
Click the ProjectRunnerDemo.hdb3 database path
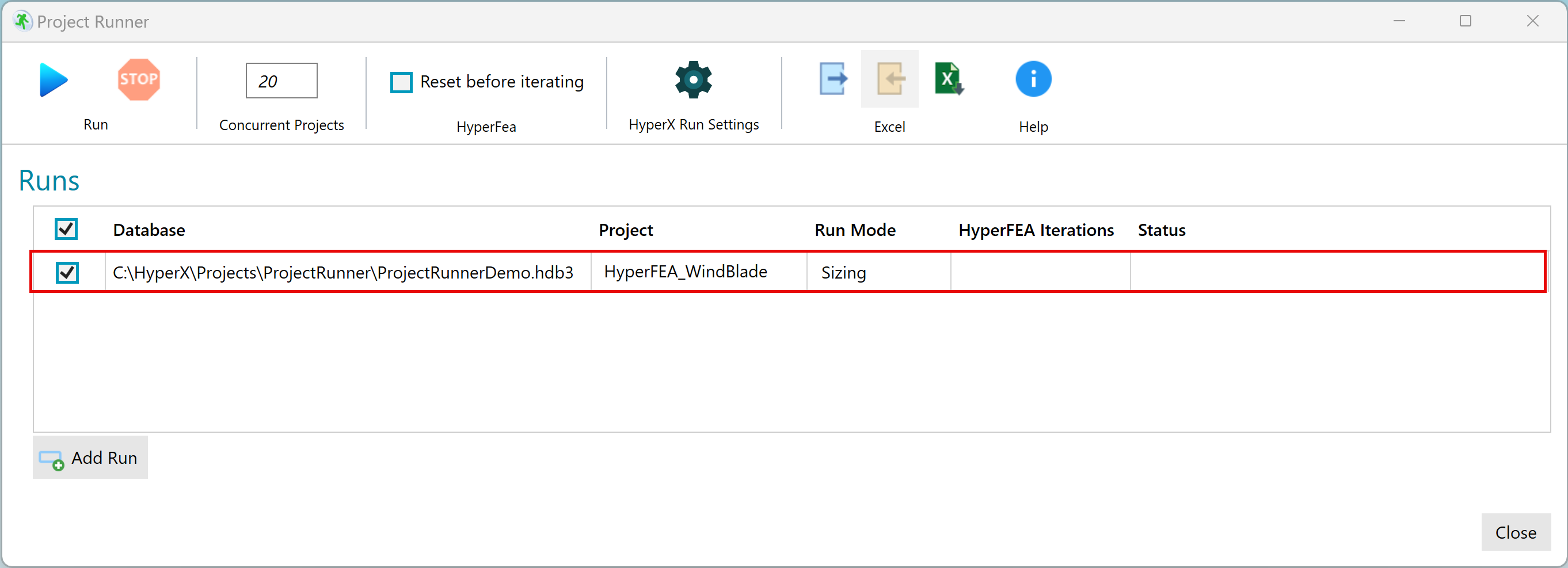tap(342, 272)
